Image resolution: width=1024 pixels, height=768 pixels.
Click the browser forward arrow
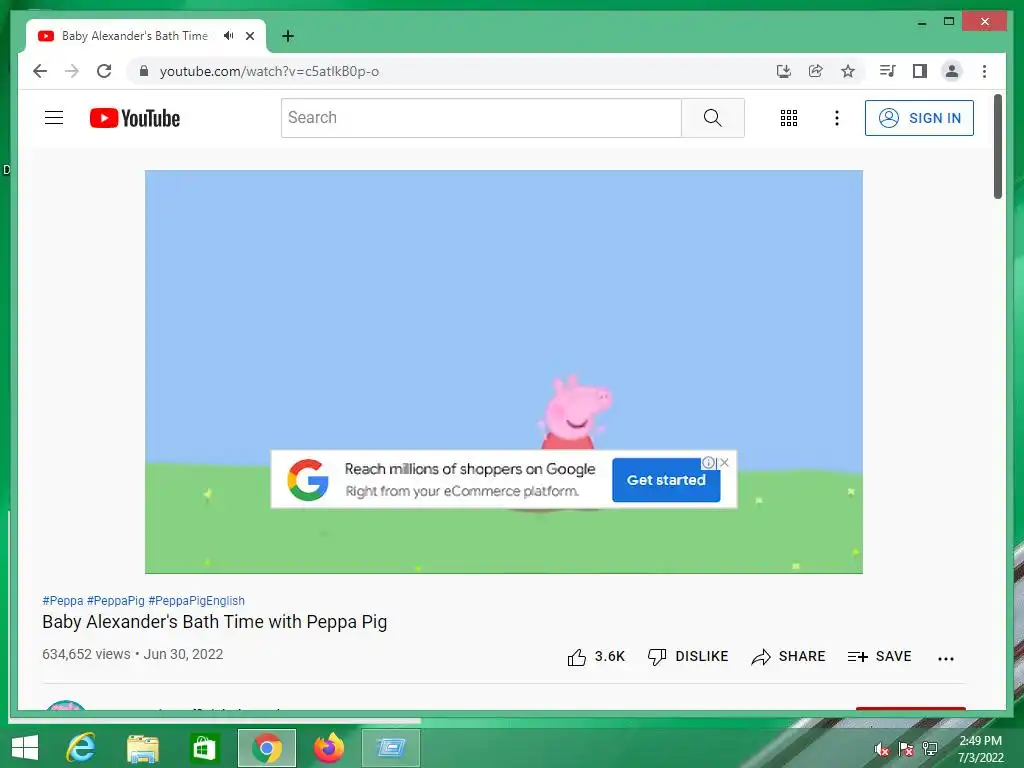pos(72,71)
